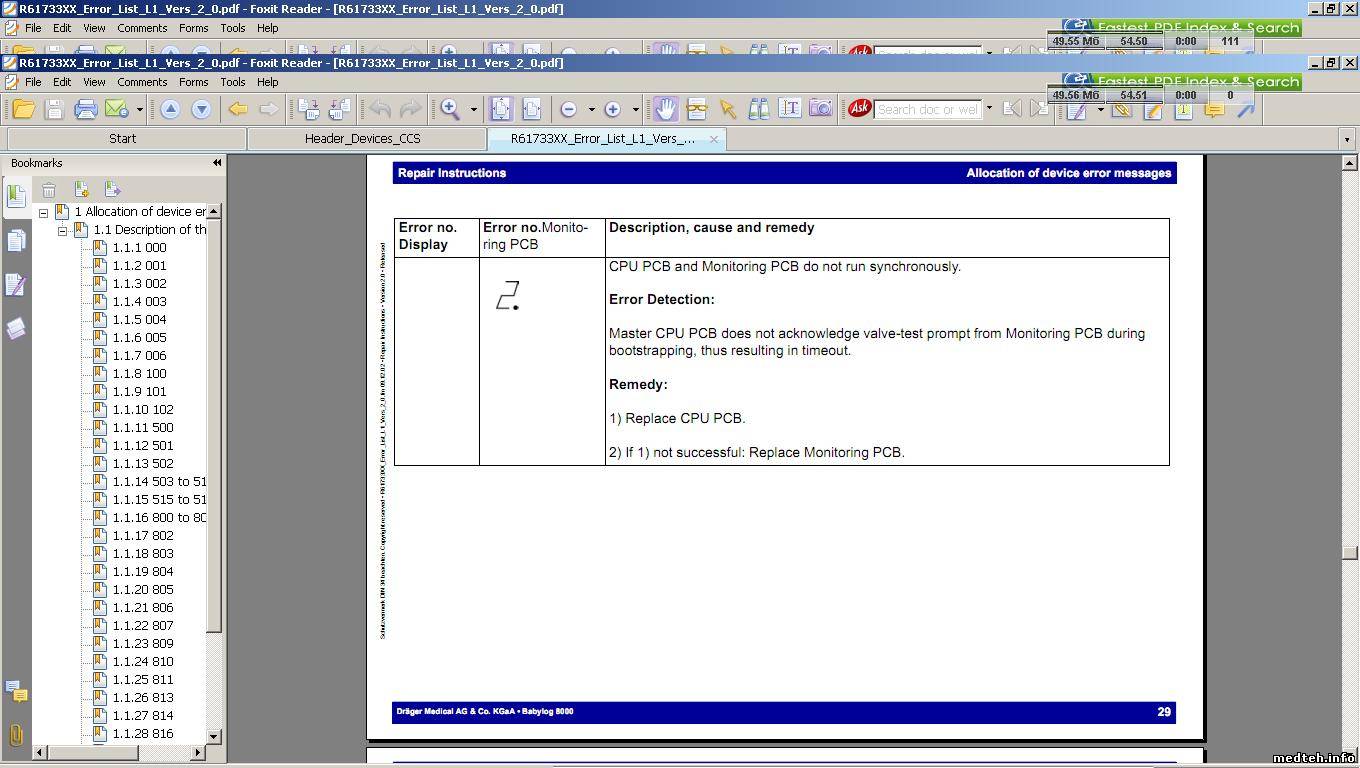This screenshot has width=1360, height=768.
Task: Click the Snapshot camera tool
Action: [820, 109]
